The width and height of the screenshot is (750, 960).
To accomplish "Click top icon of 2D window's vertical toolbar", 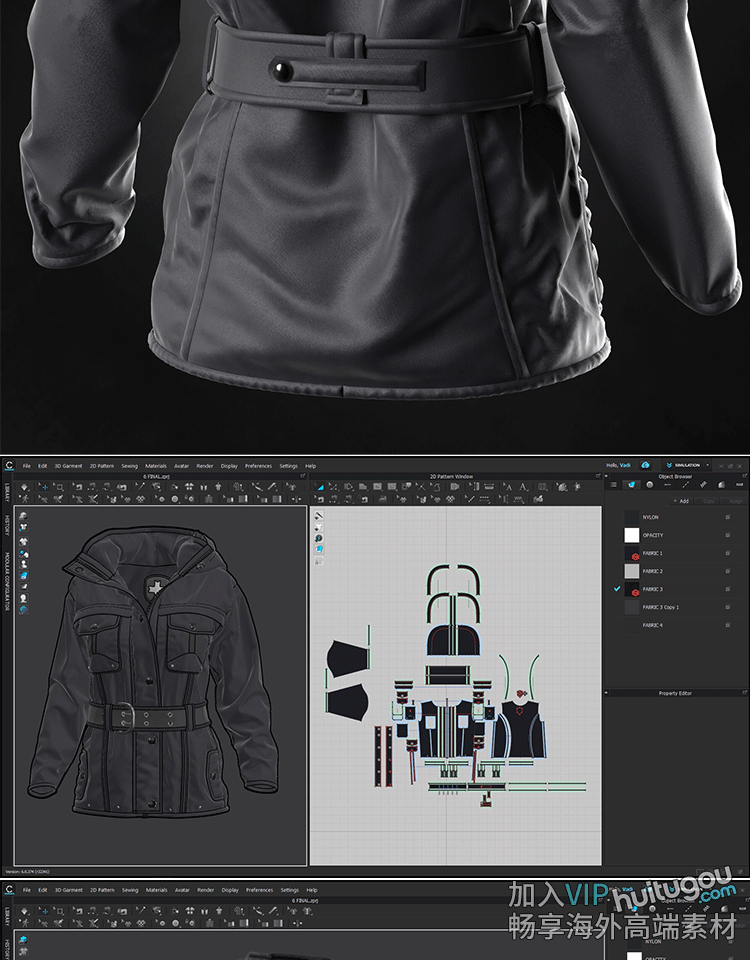I will (x=319, y=516).
